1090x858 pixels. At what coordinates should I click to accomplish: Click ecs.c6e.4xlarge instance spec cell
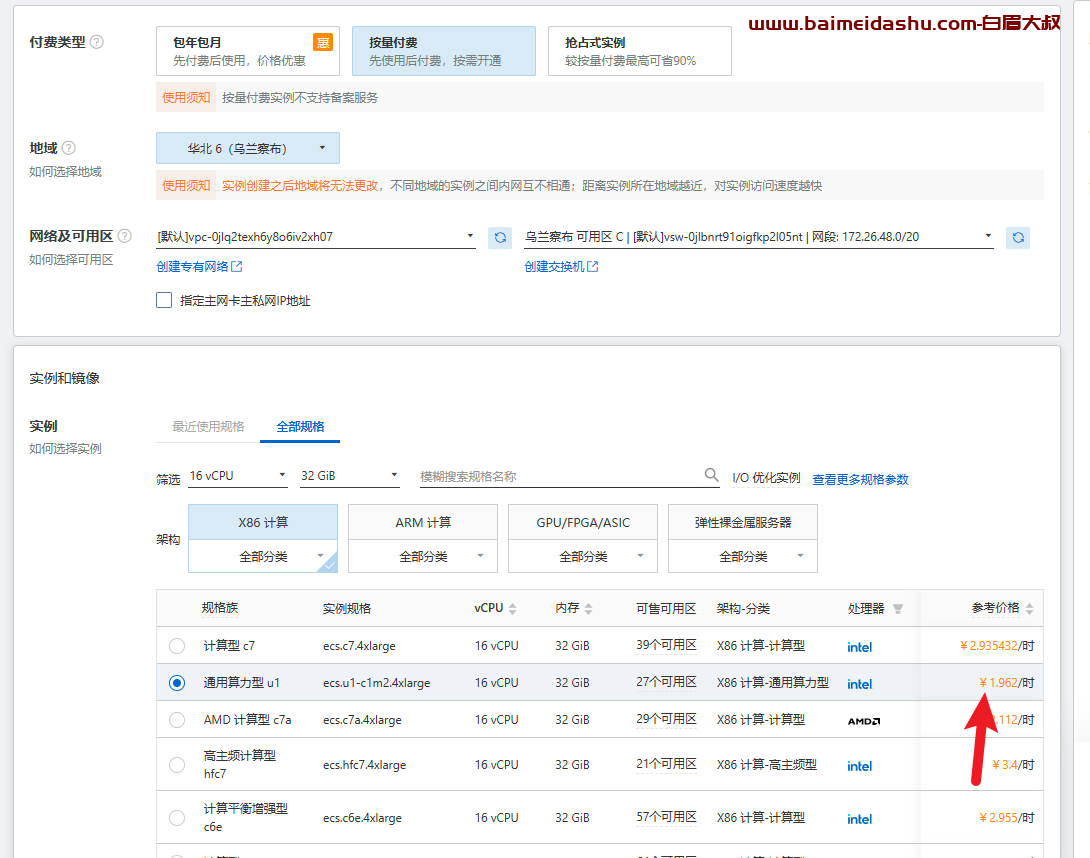(362, 818)
